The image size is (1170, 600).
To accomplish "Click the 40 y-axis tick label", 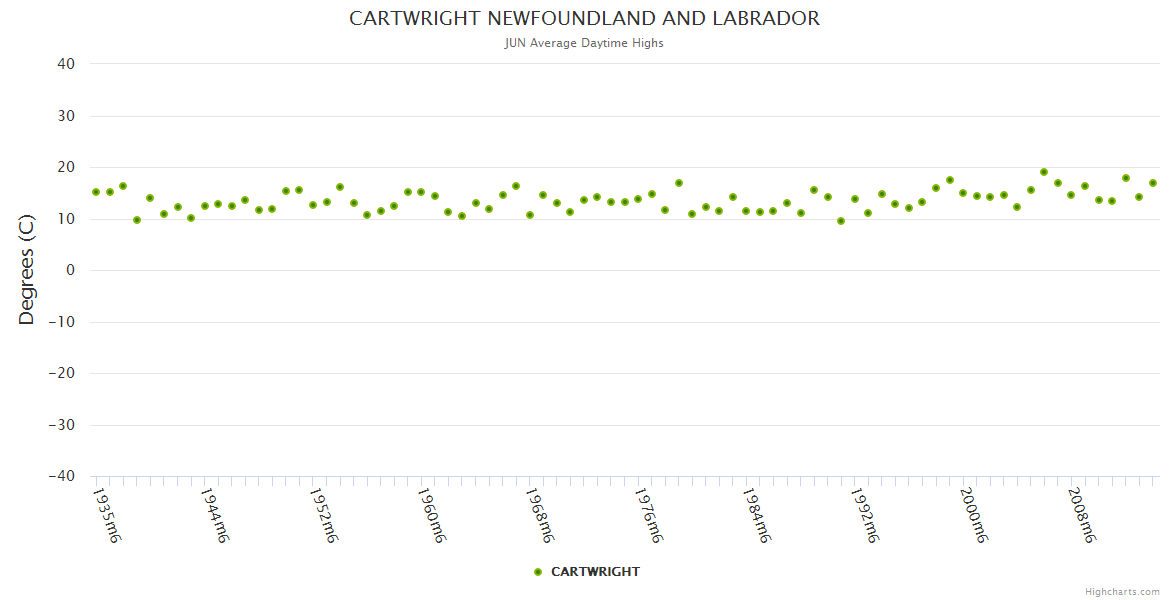I will click(x=66, y=64).
